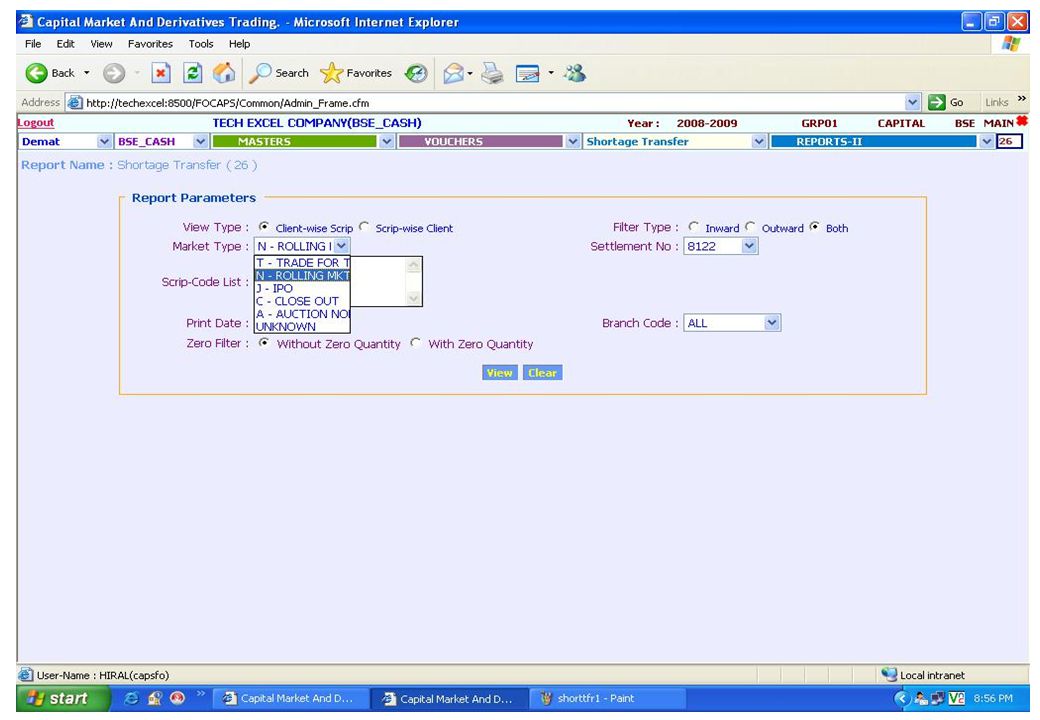Choose J - IPO market option

(x=302, y=288)
